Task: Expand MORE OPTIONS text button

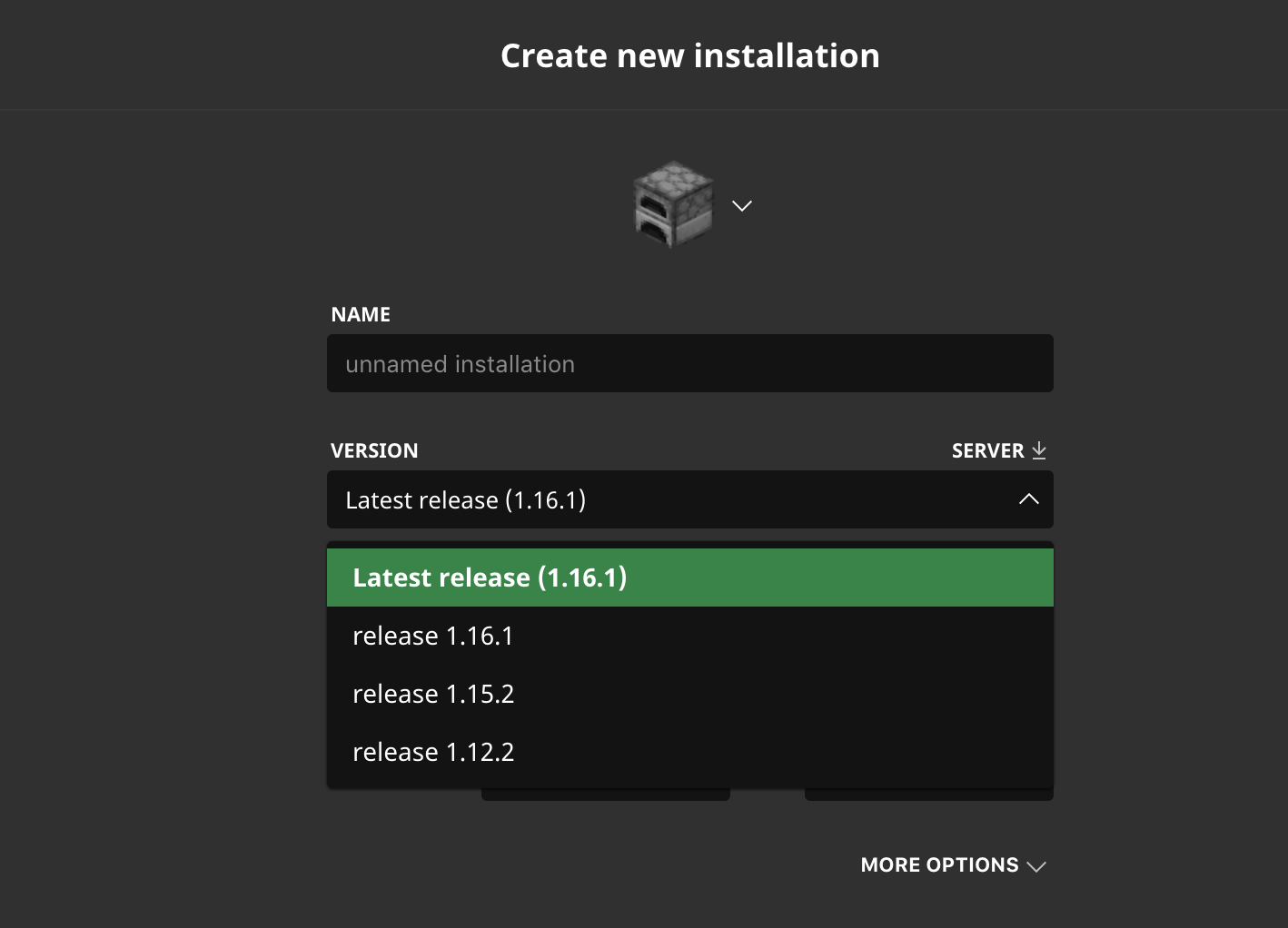Action: click(x=939, y=865)
